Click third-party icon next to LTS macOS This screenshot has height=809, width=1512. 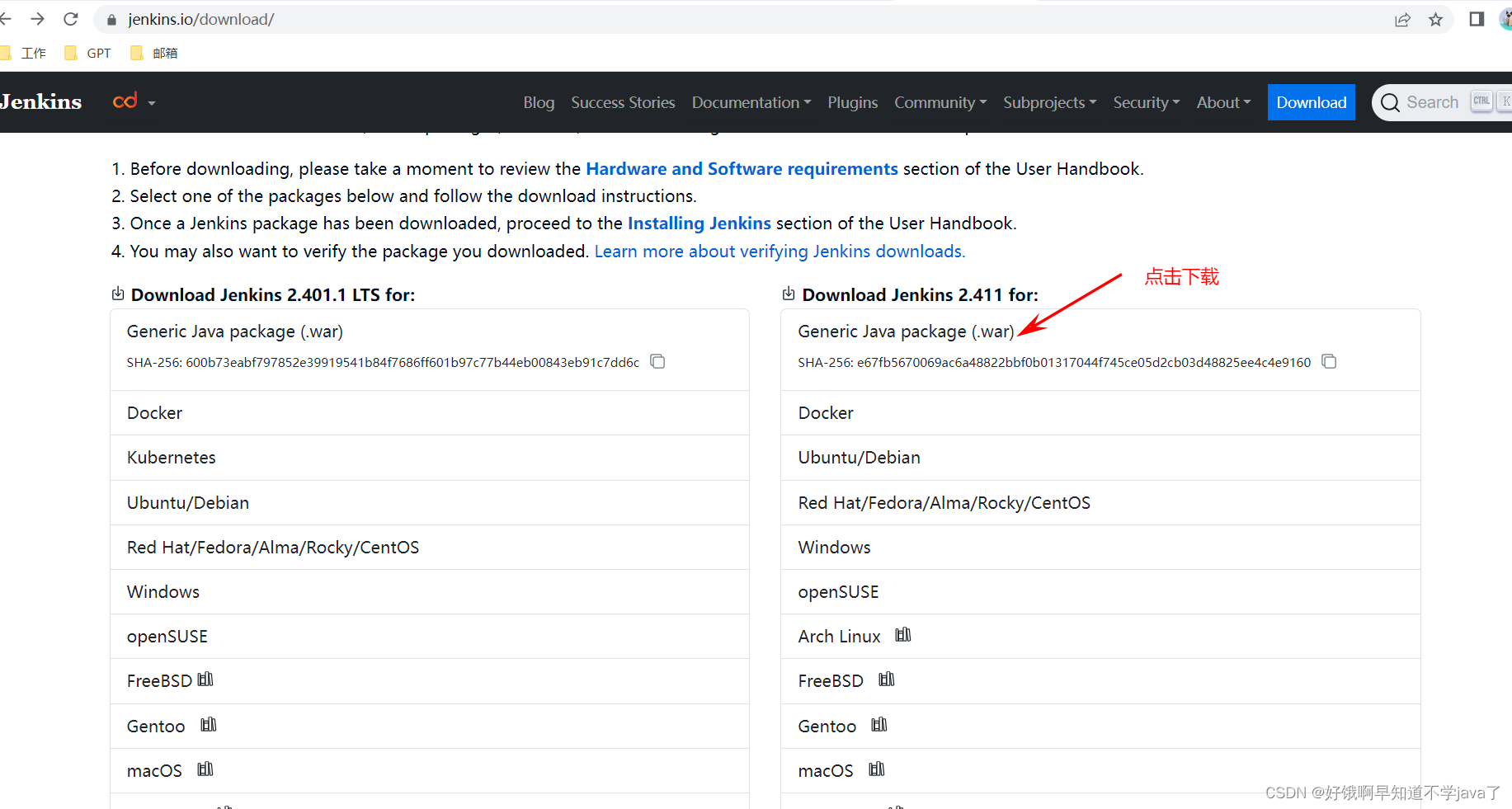205,769
